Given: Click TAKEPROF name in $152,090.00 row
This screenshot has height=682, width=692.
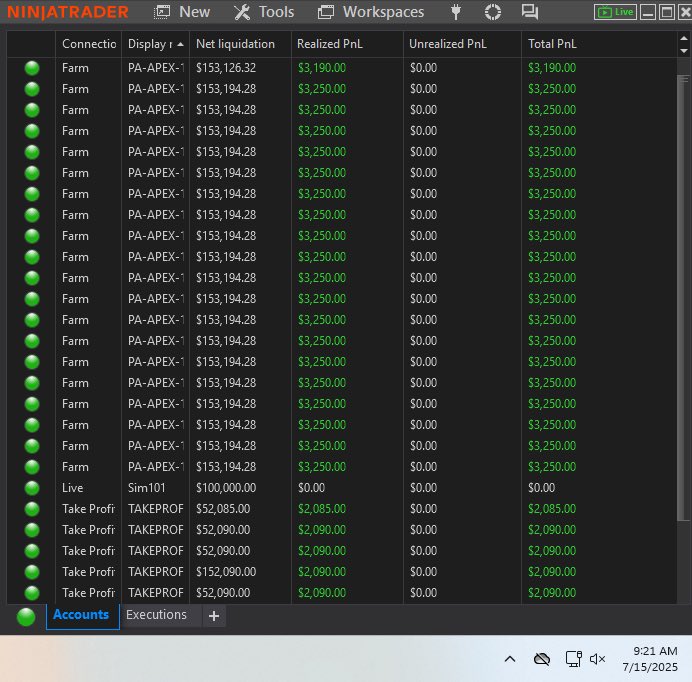Looking at the screenshot, I should tap(156, 572).
